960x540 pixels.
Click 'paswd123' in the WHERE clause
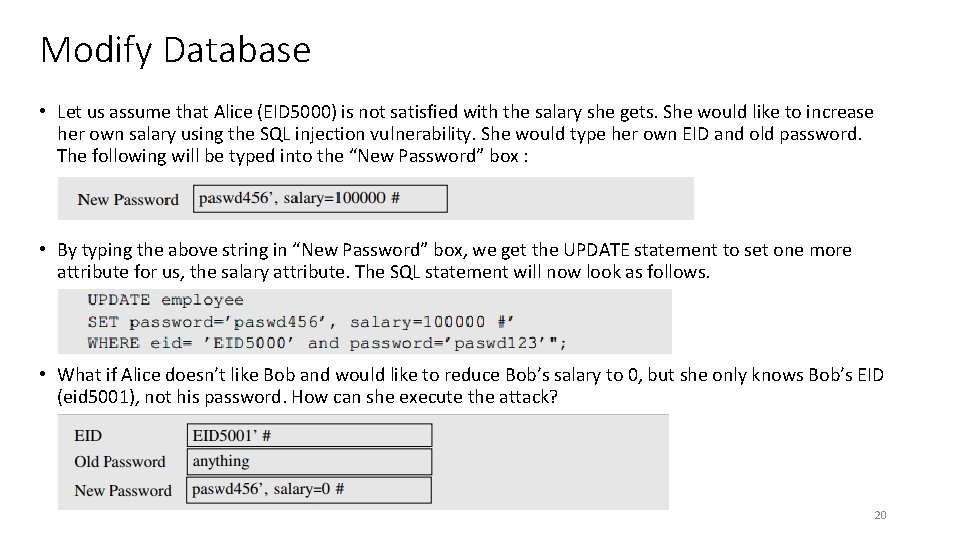click(495, 343)
